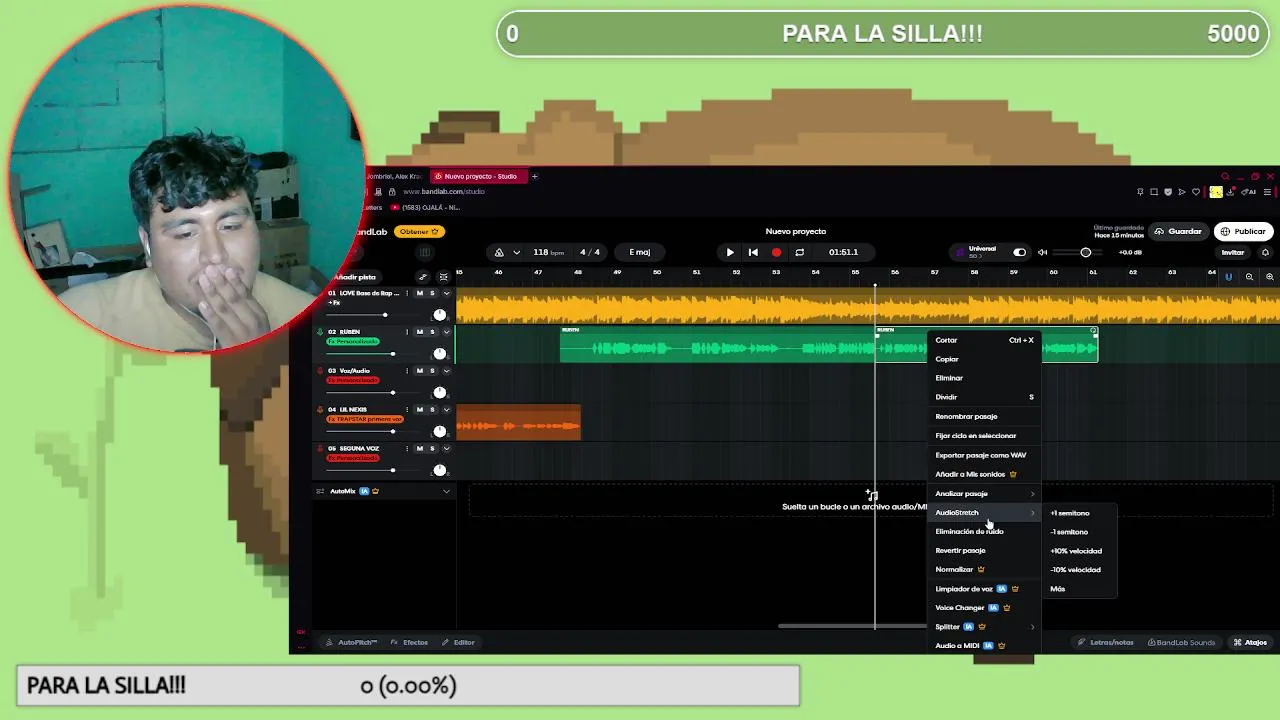Toggle the Universal mastering switch
The height and width of the screenshot is (720, 1280).
[1019, 252]
